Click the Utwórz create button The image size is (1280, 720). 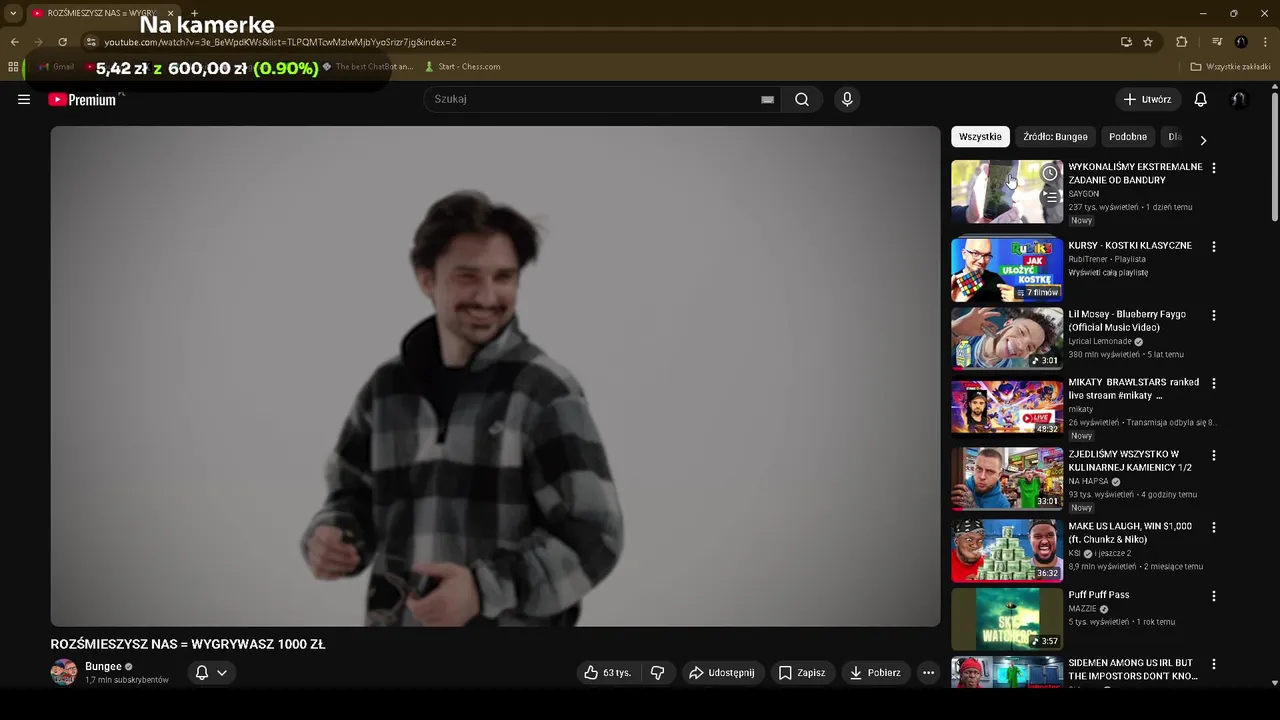tap(1148, 99)
